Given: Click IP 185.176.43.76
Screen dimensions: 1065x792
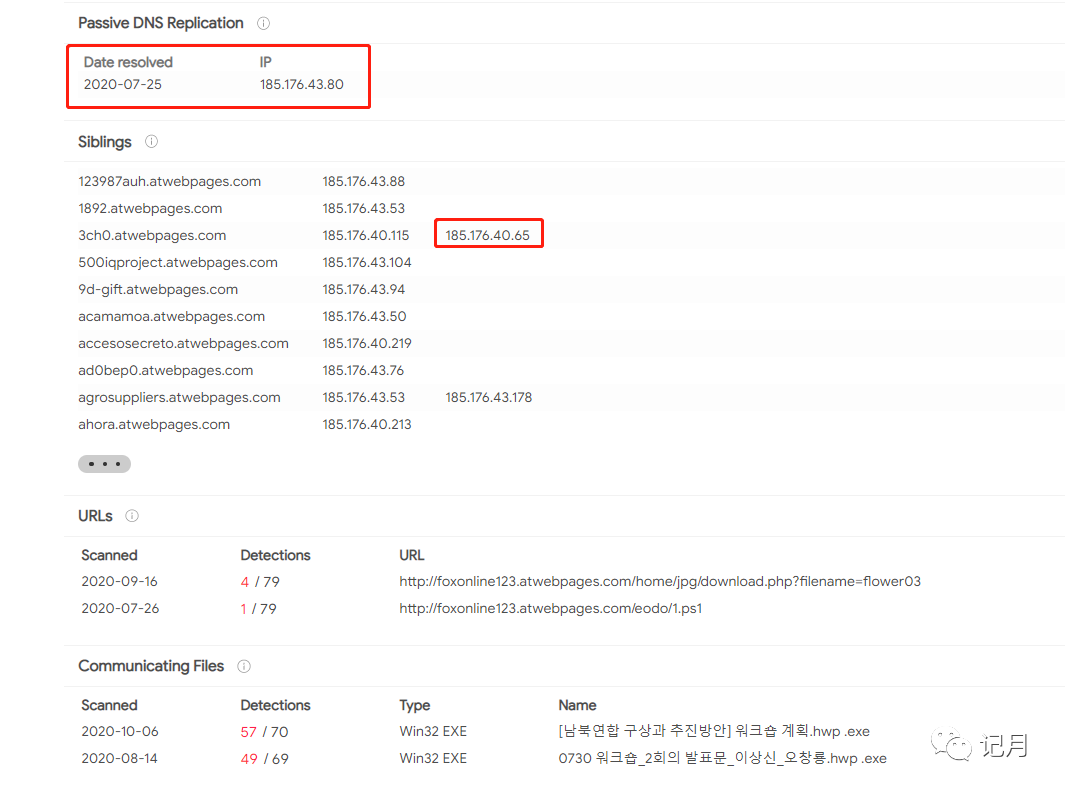Looking at the screenshot, I should (363, 371).
